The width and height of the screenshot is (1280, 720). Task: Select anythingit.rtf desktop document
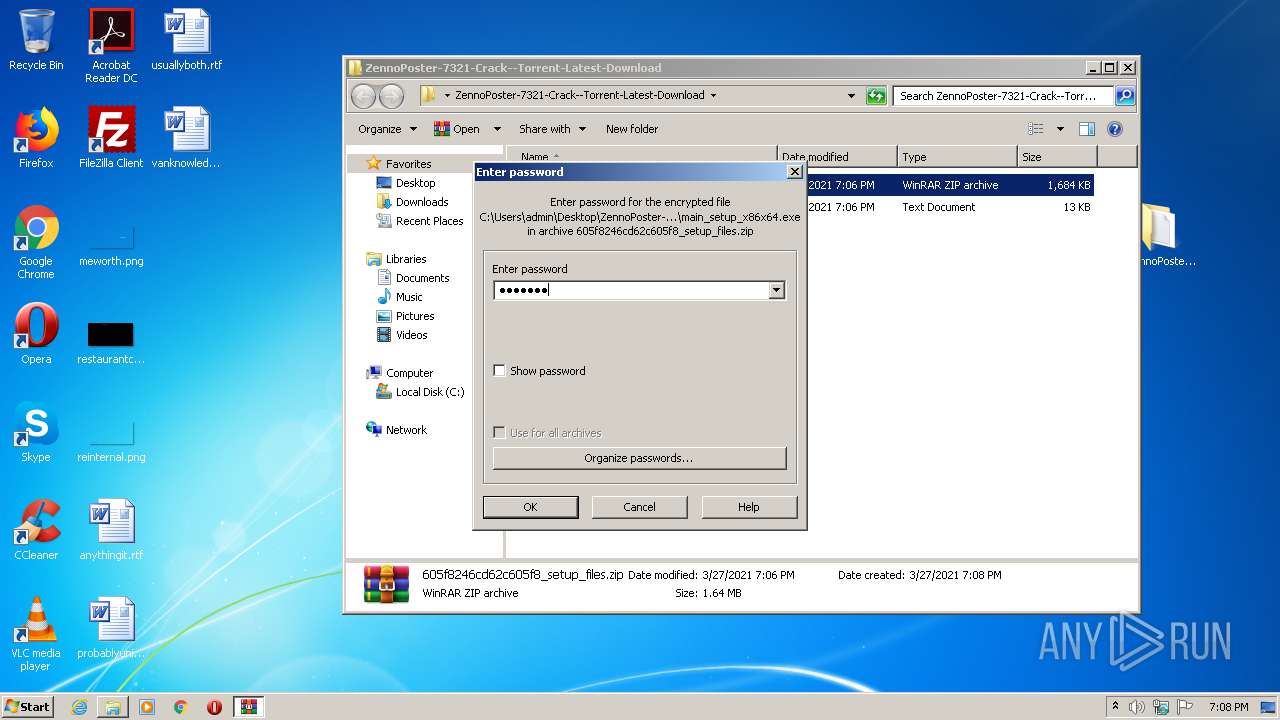pyautogui.click(x=111, y=530)
